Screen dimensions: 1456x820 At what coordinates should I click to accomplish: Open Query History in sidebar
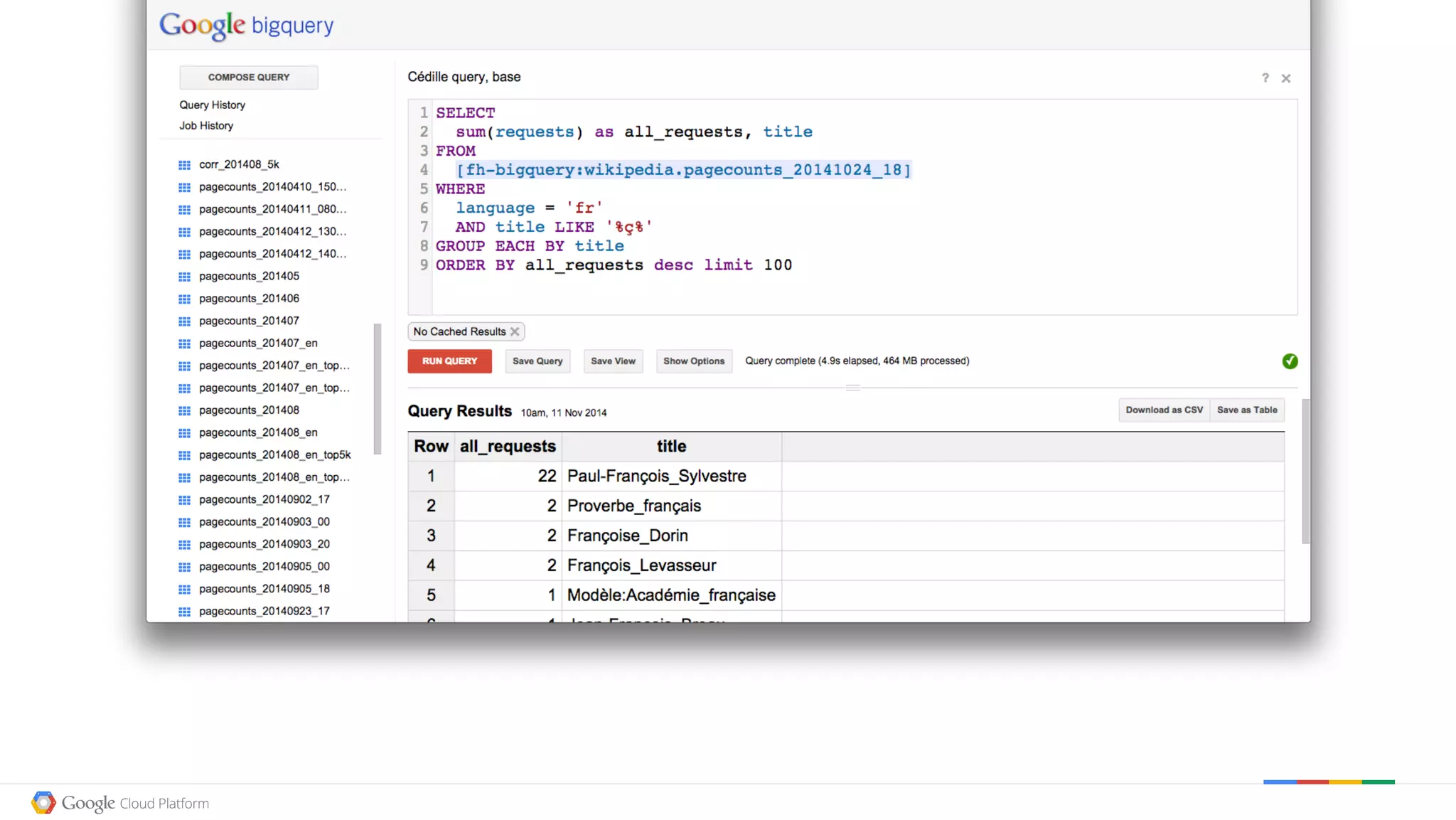click(x=212, y=105)
